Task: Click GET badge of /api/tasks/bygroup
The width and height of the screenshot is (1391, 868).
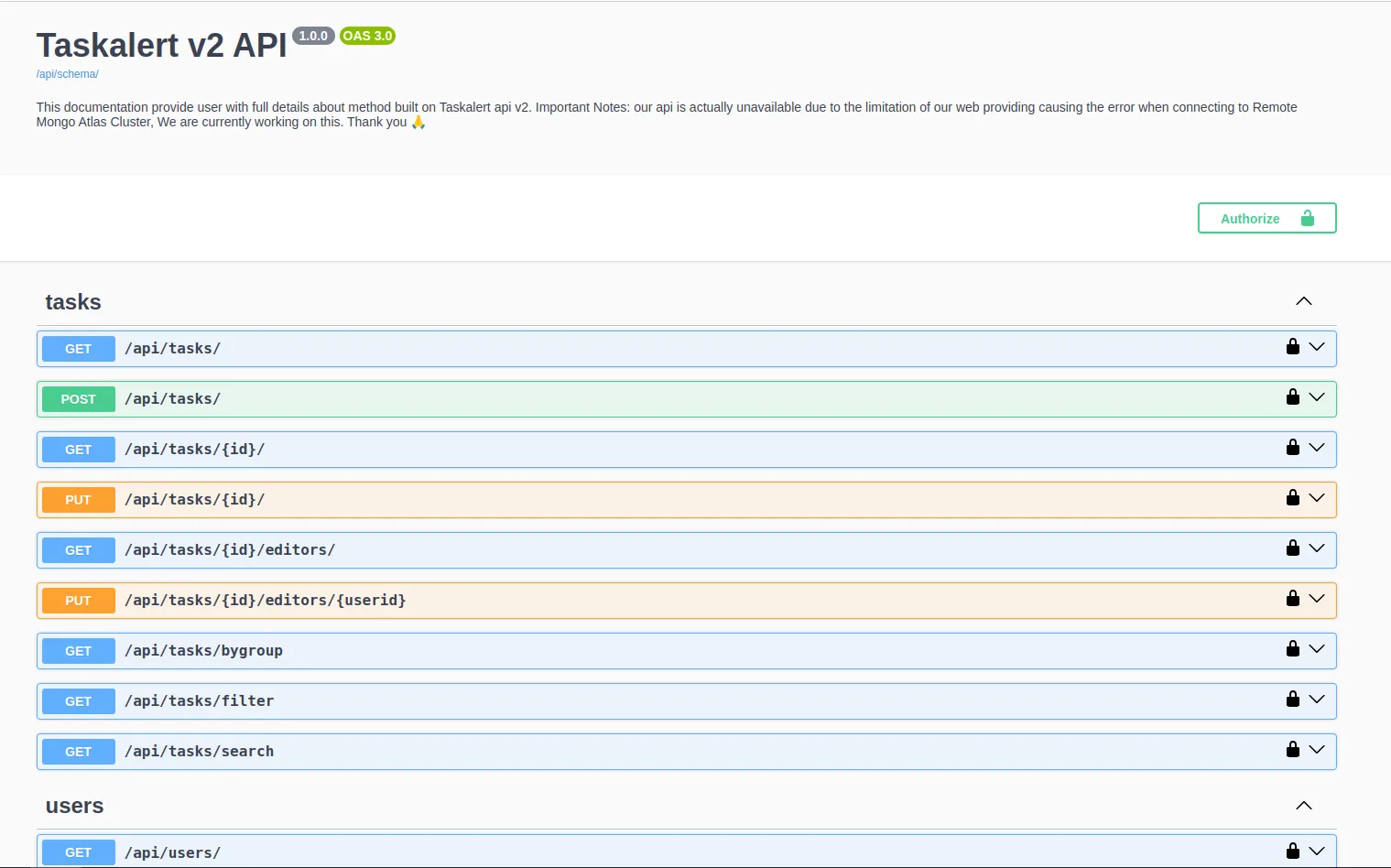Action: click(79, 651)
